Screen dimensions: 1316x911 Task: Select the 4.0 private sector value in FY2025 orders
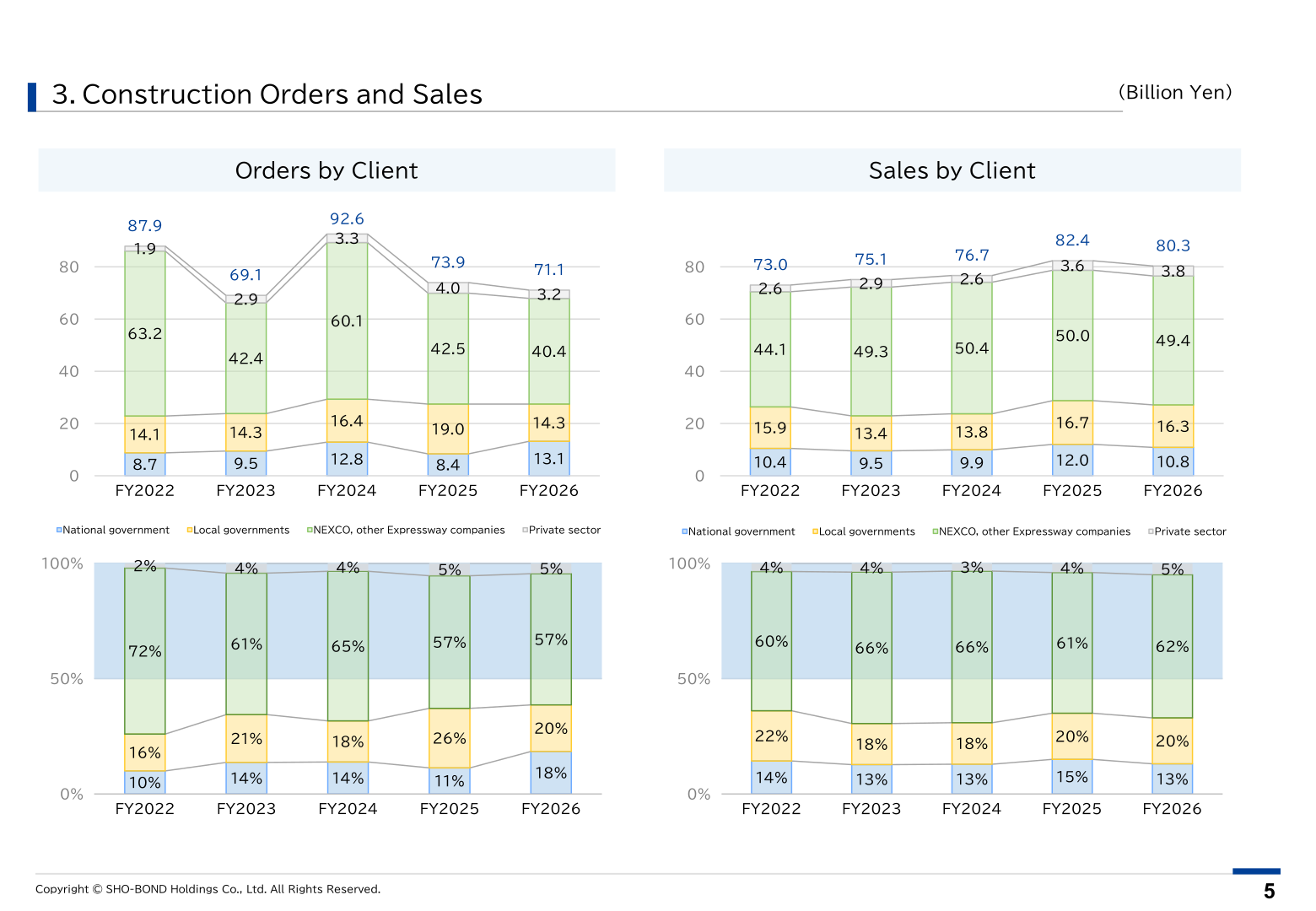(x=448, y=288)
